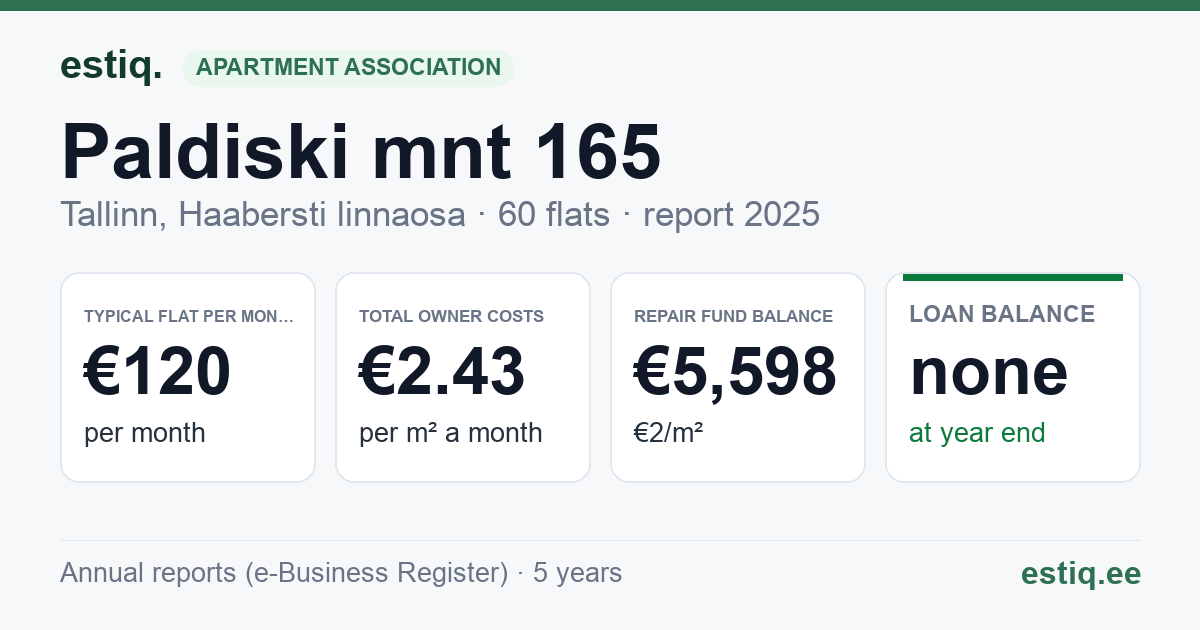Click the REPAIR FUND BALANCE label
The width and height of the screenshot is (1200, 630).
coord(734,316)
